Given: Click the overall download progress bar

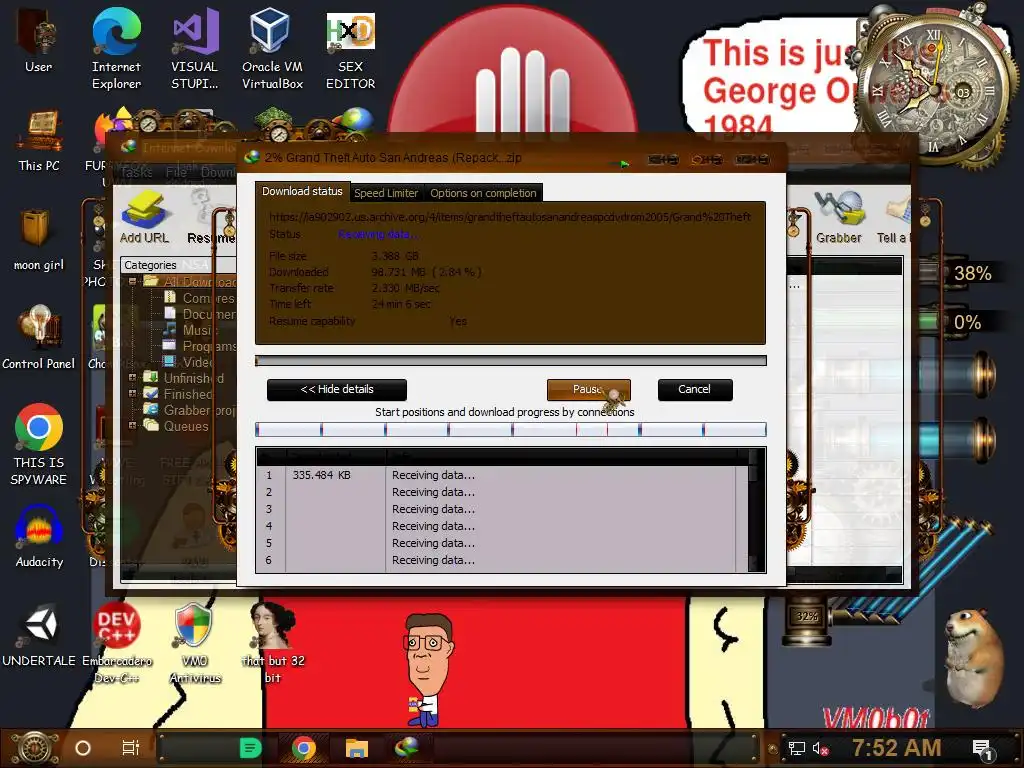Looking at the screenshot, I should click(511, 360).
